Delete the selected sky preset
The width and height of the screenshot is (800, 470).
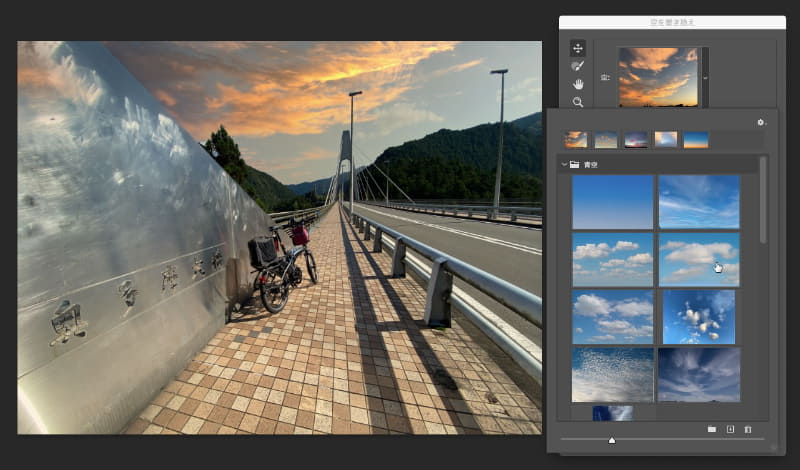click(748, 429)
